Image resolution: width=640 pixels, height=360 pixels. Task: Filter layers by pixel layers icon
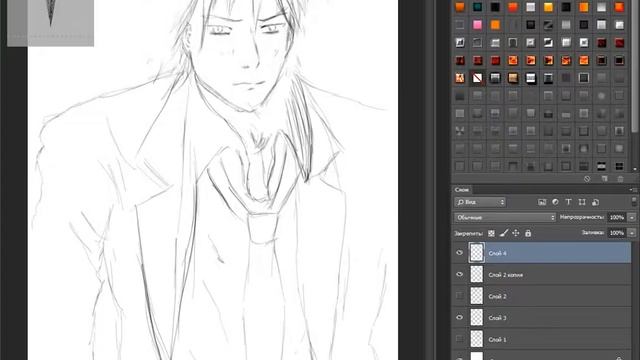542,202
